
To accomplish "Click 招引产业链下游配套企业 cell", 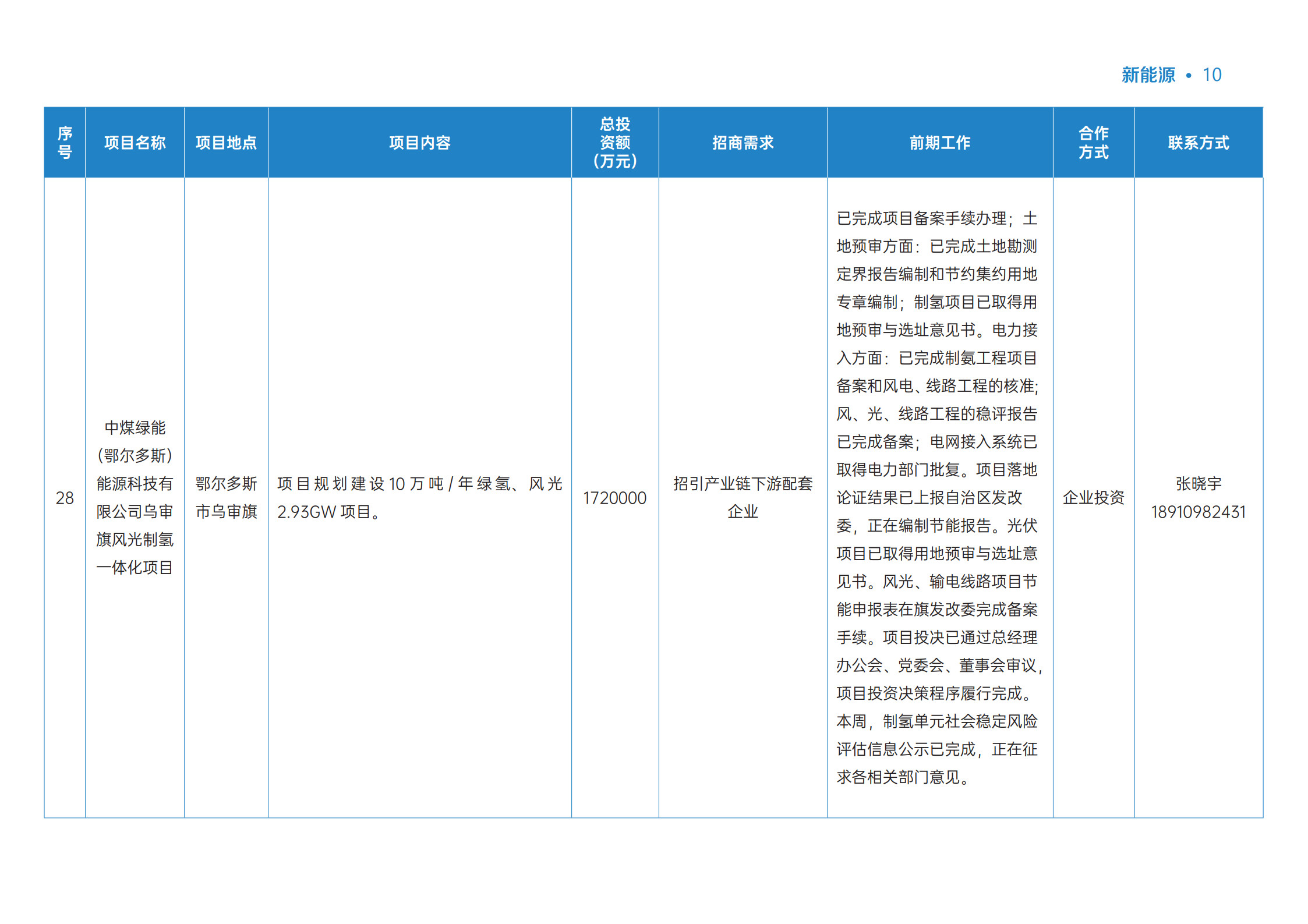I will click(x=743, y=497).
